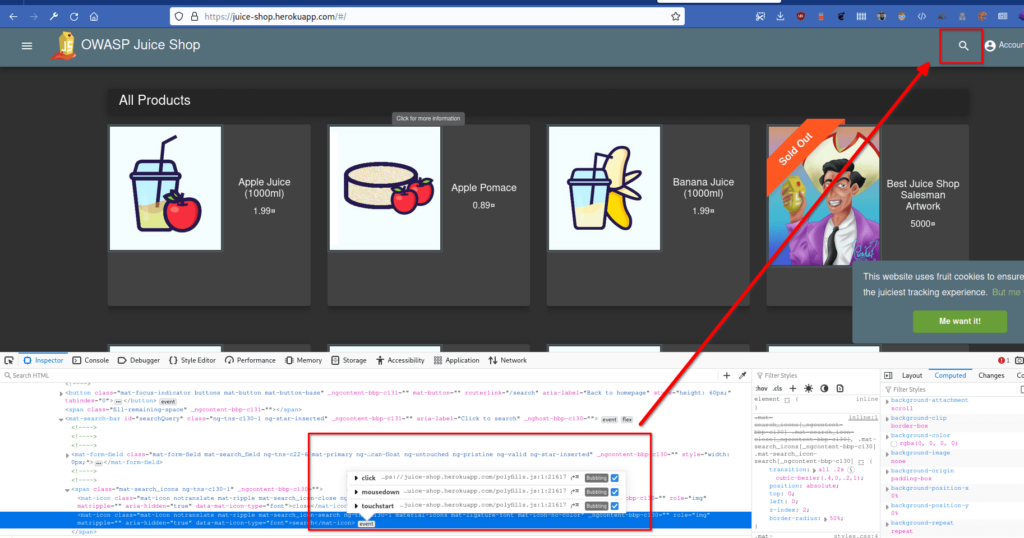The image size is (1024, 538).
Task: Expand the mousedown event handler entry
Action: tap(355, 492)
